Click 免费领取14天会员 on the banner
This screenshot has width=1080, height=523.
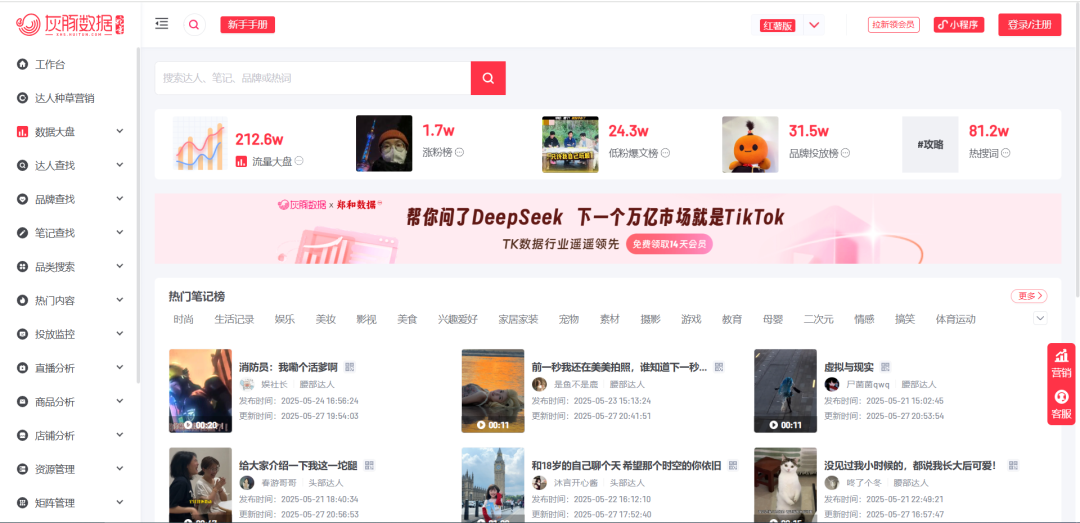pos(669,244)
